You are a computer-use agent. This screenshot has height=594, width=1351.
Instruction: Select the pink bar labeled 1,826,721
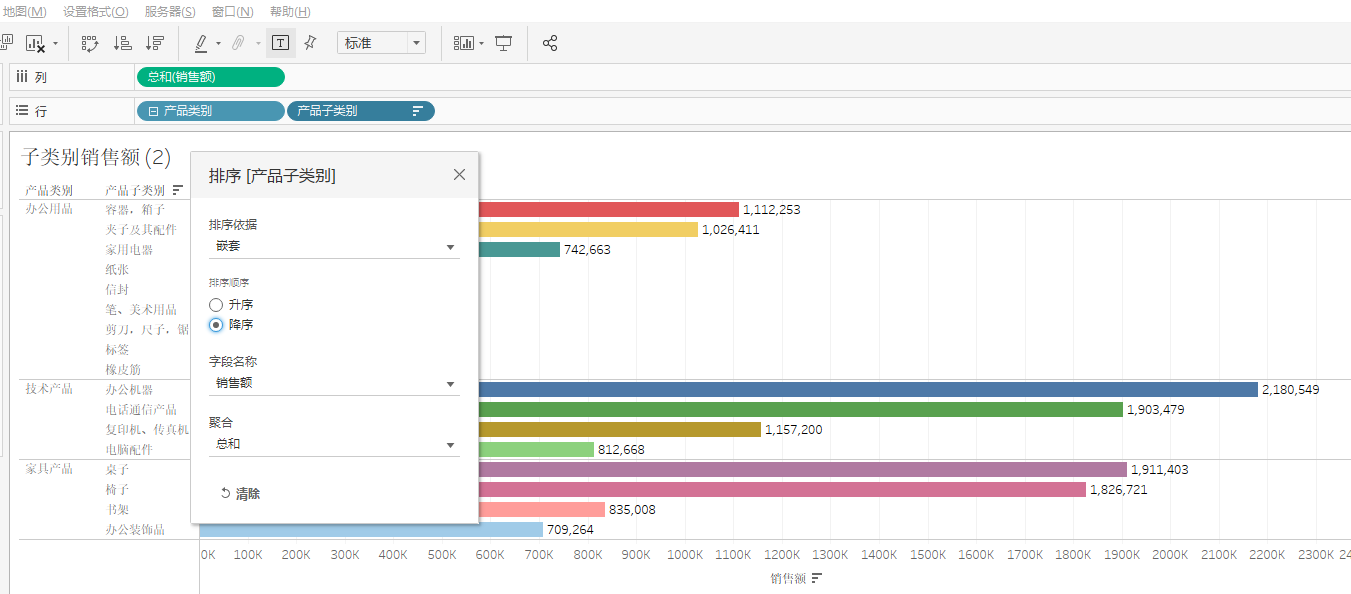(782, 490)
